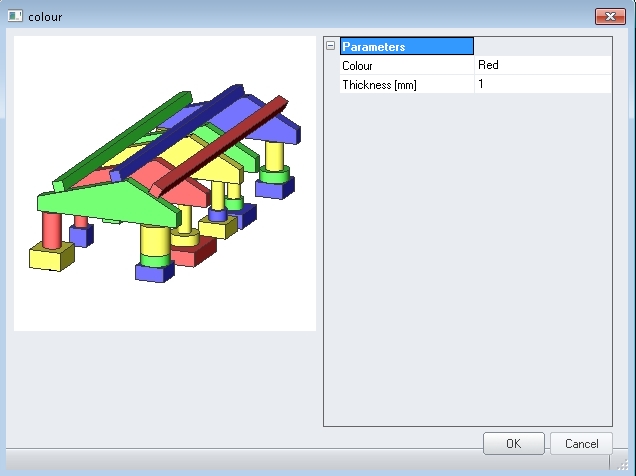636x476 pixels.
Task: Confirm with the OK button
Action: pyautogui.click(x=514, y=444)
